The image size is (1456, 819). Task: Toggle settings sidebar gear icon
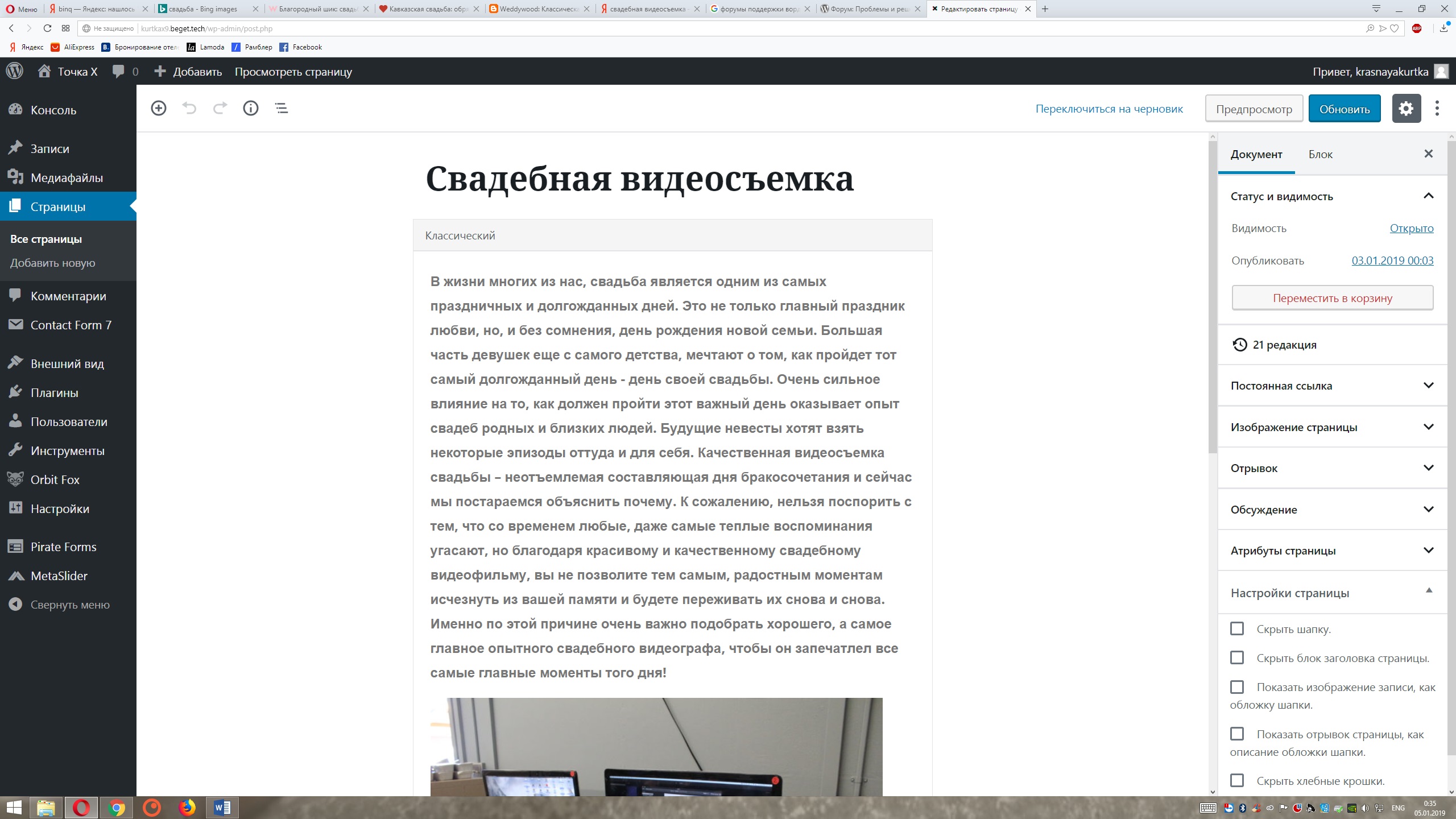1406,109
